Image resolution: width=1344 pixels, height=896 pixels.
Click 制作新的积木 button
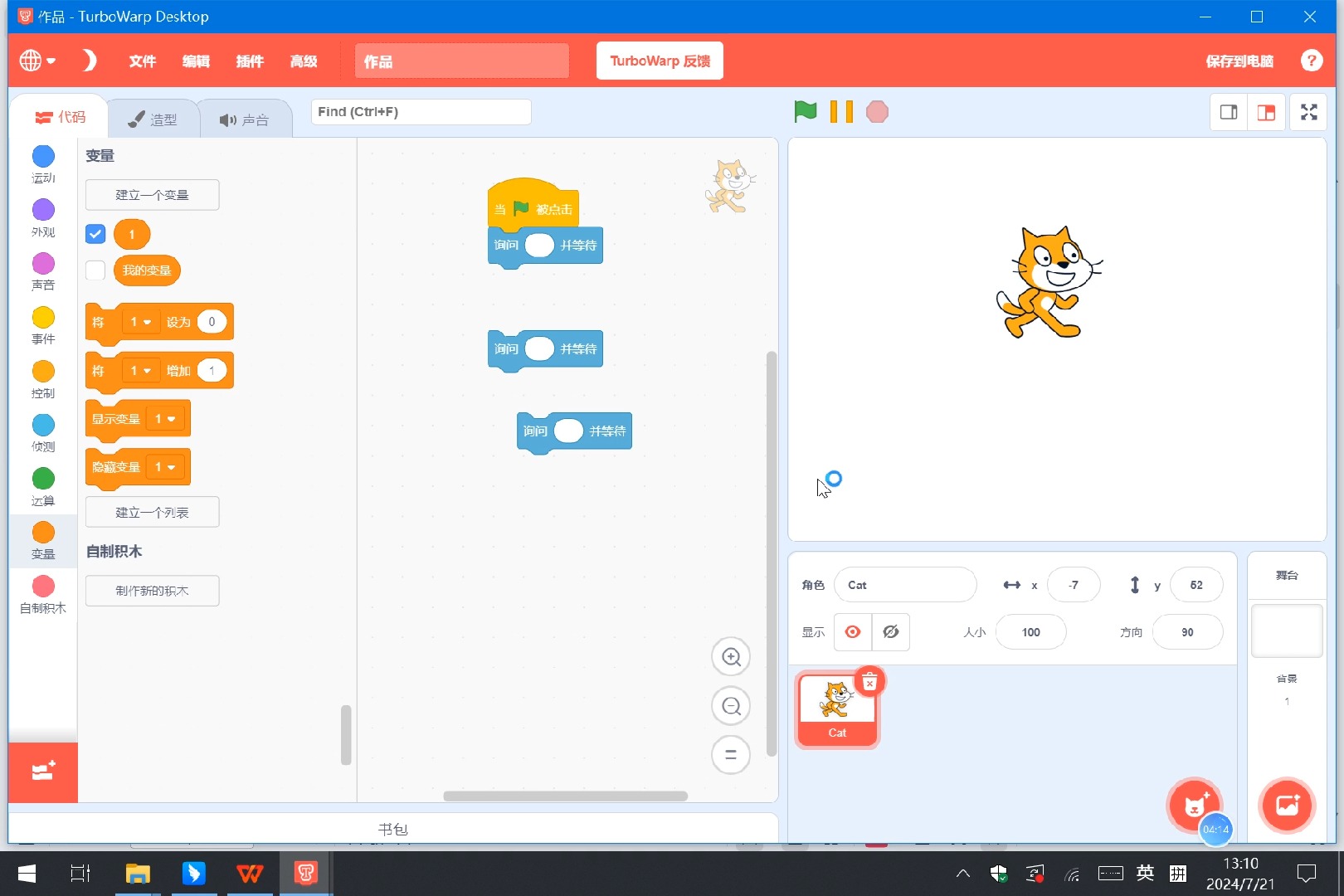point(153,591)
